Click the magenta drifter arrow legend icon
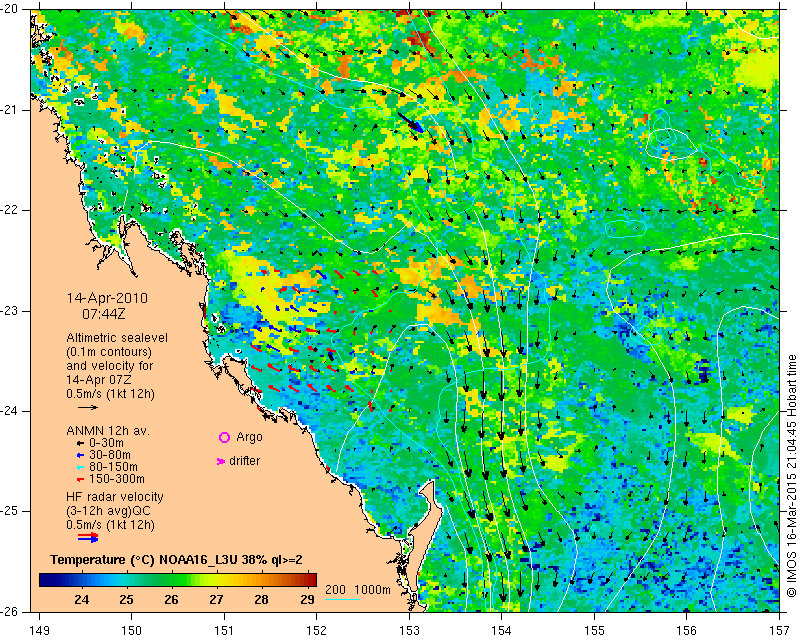800x640 pixels. [221, 461]
